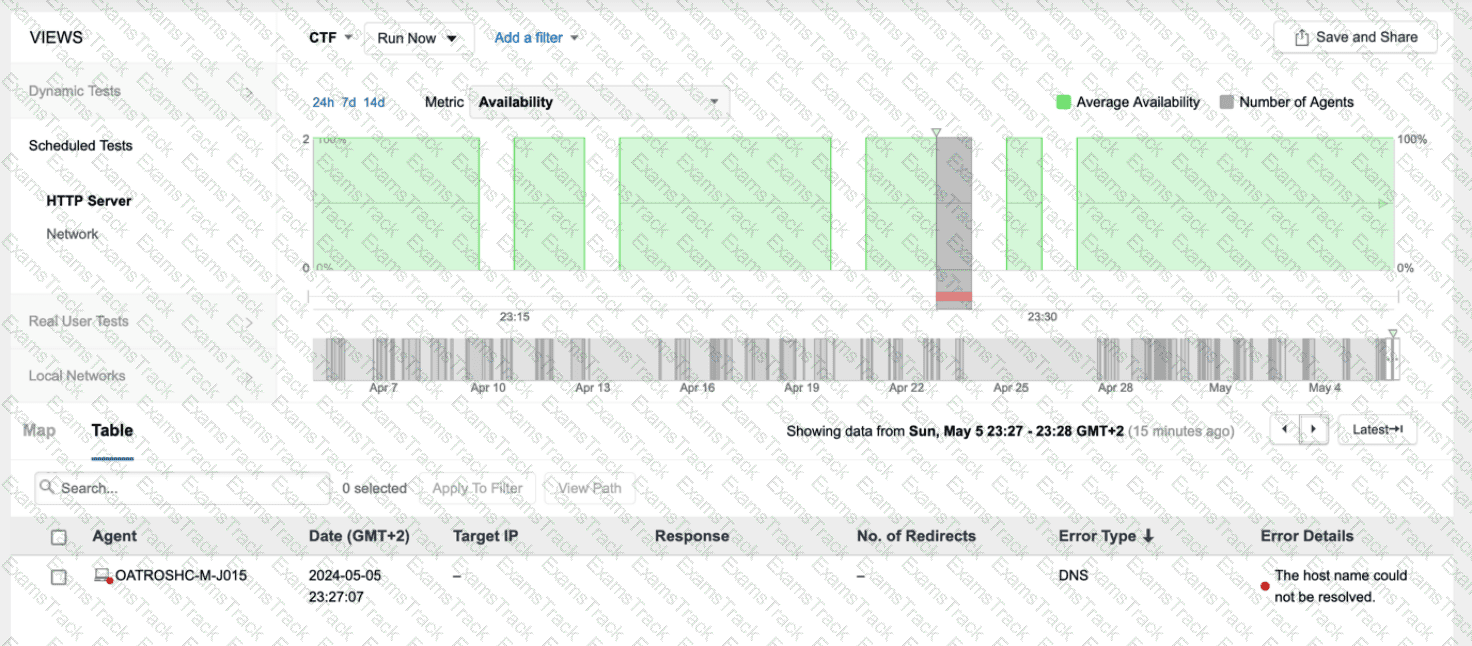1472x646 pixels.
Task: Expand the CTF test selector
Action: (331, 38)
